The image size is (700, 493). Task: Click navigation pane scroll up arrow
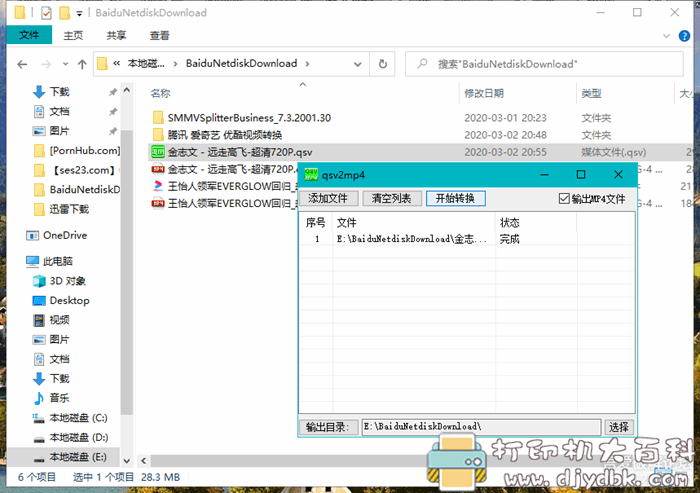127,91
